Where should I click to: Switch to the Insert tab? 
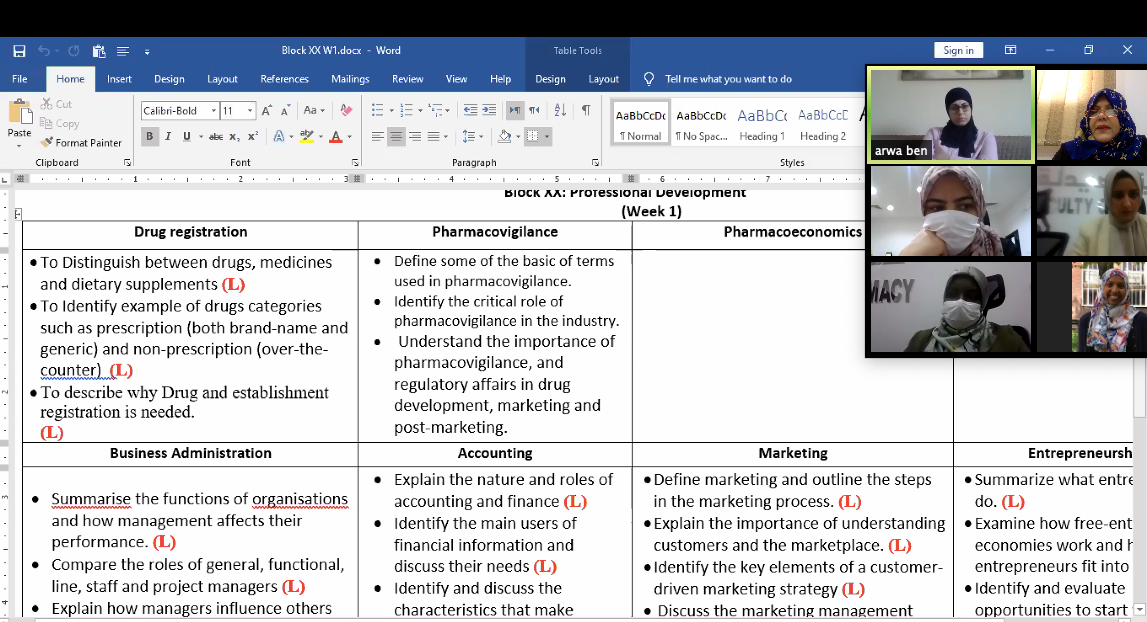click(x=119, y=79)
